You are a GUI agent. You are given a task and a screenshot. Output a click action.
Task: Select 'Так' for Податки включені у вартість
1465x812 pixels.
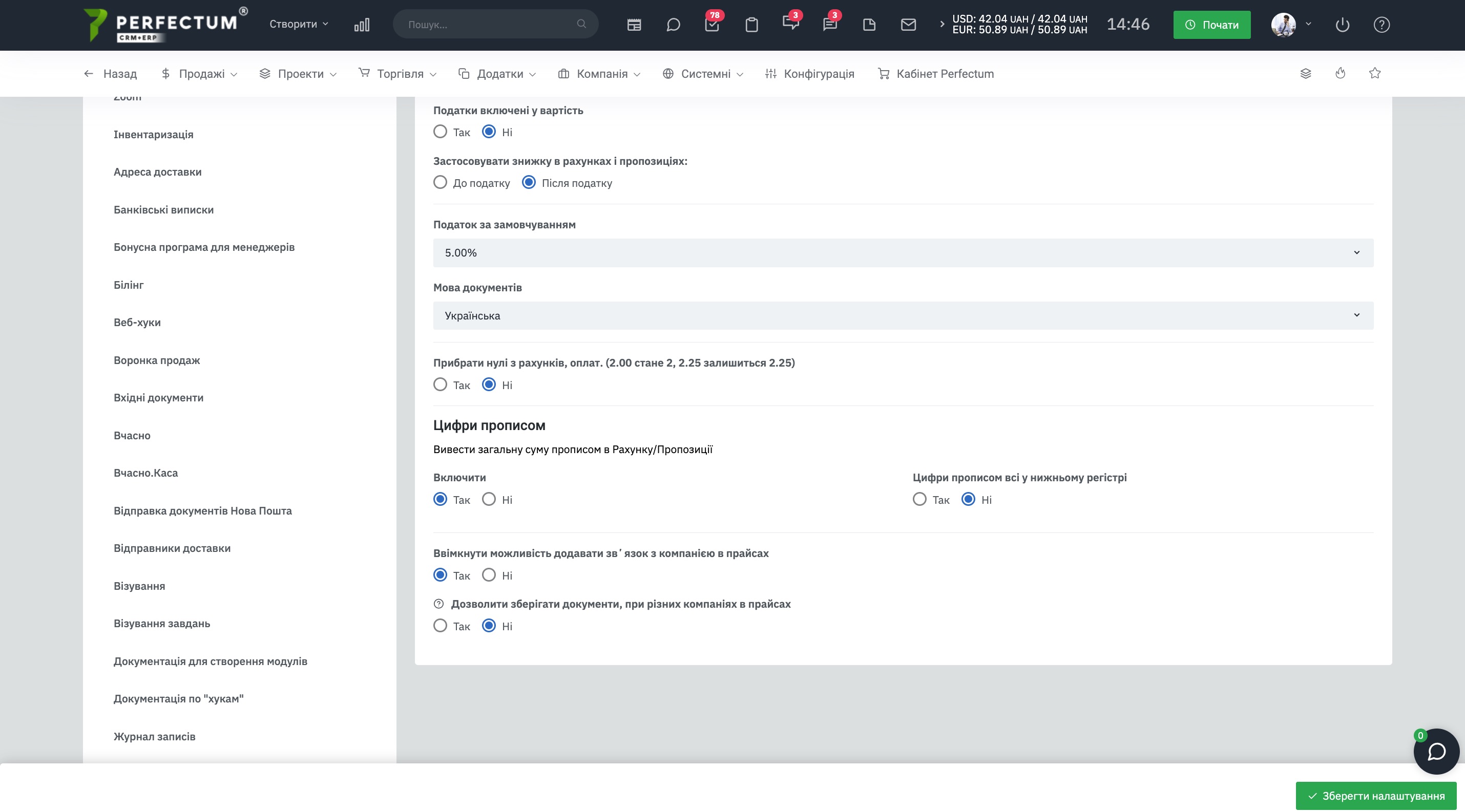click(x=440, y=132)
